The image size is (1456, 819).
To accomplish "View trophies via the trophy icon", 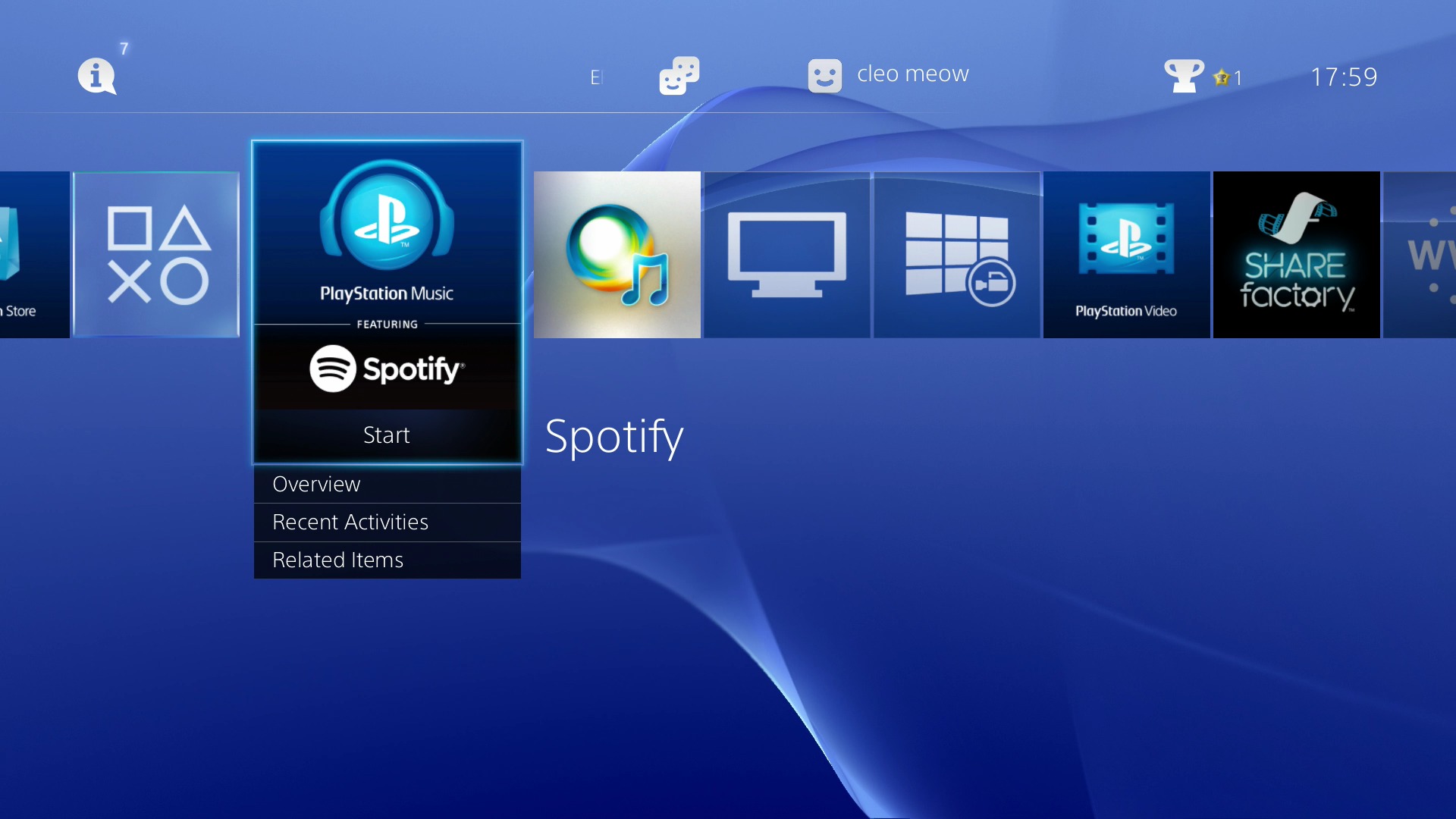I will [1184, 75].
